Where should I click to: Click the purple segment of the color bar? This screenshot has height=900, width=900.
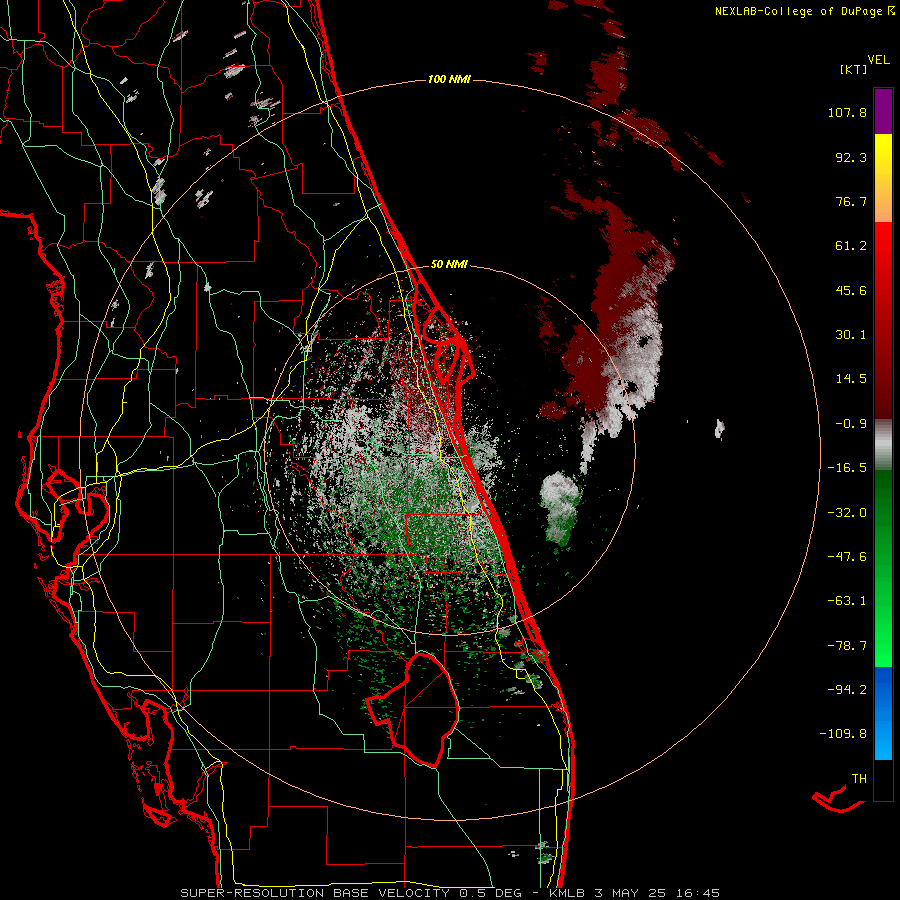point(883,111)
